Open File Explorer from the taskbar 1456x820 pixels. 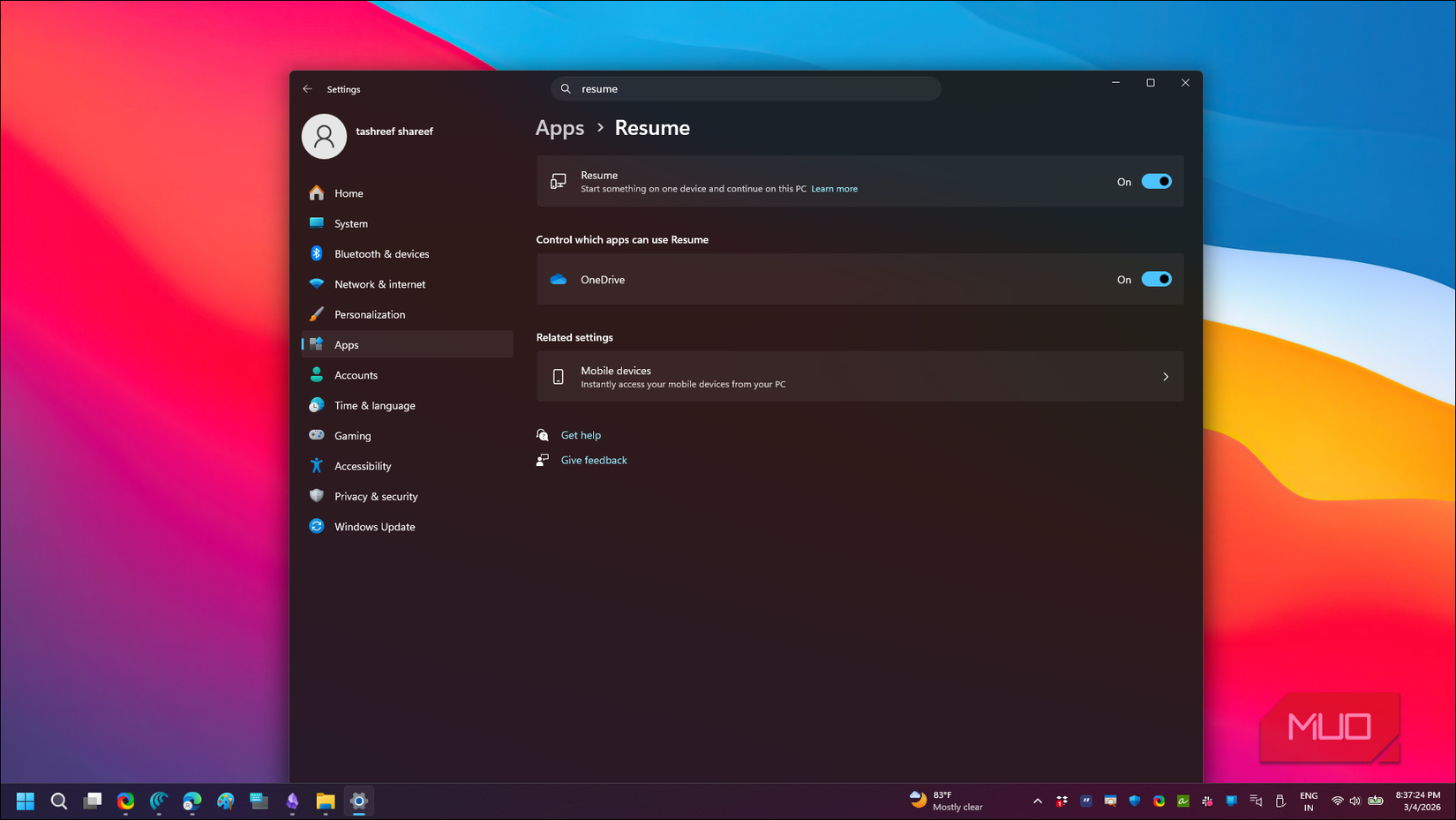coord(325,801)
